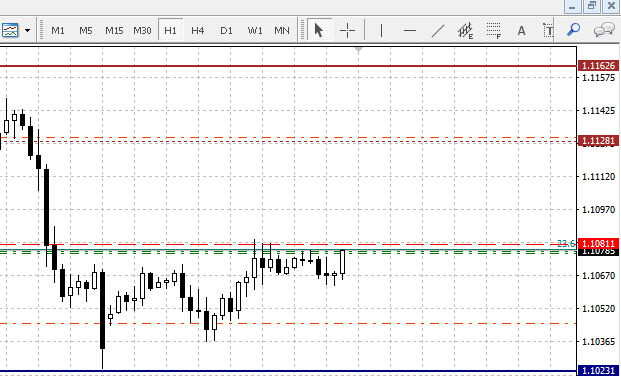Select the cursor arrow tool

point(319,30)
